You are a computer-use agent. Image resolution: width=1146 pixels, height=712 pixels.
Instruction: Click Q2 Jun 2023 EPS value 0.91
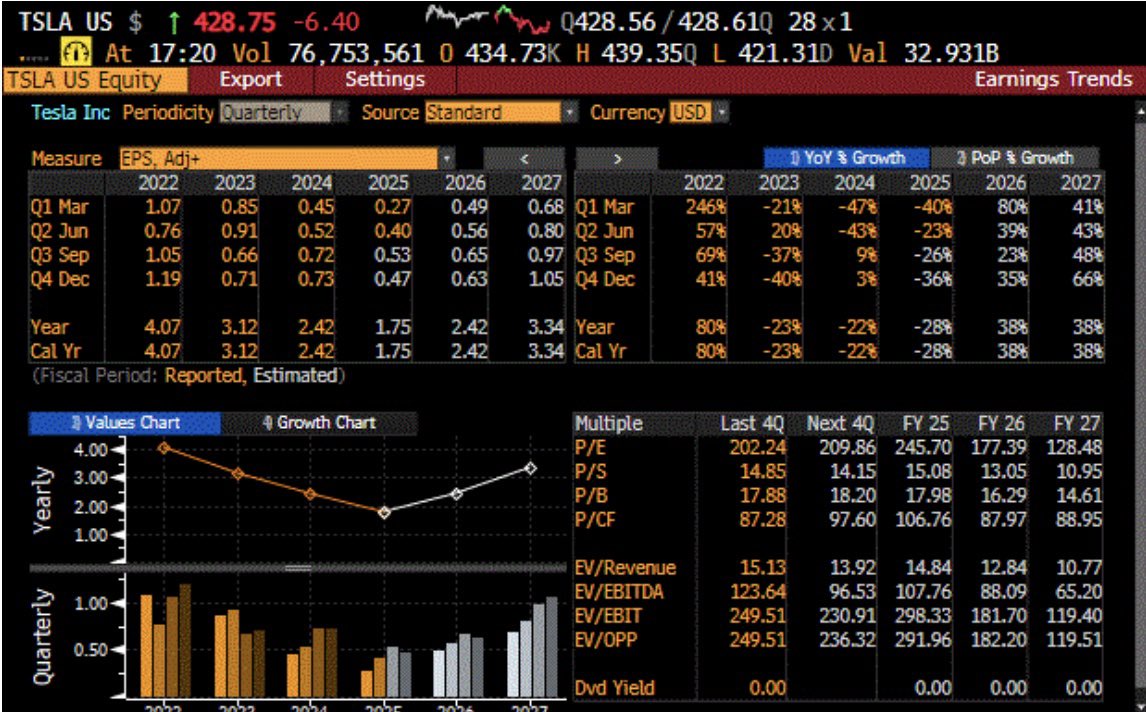click(x=240, y=231)
